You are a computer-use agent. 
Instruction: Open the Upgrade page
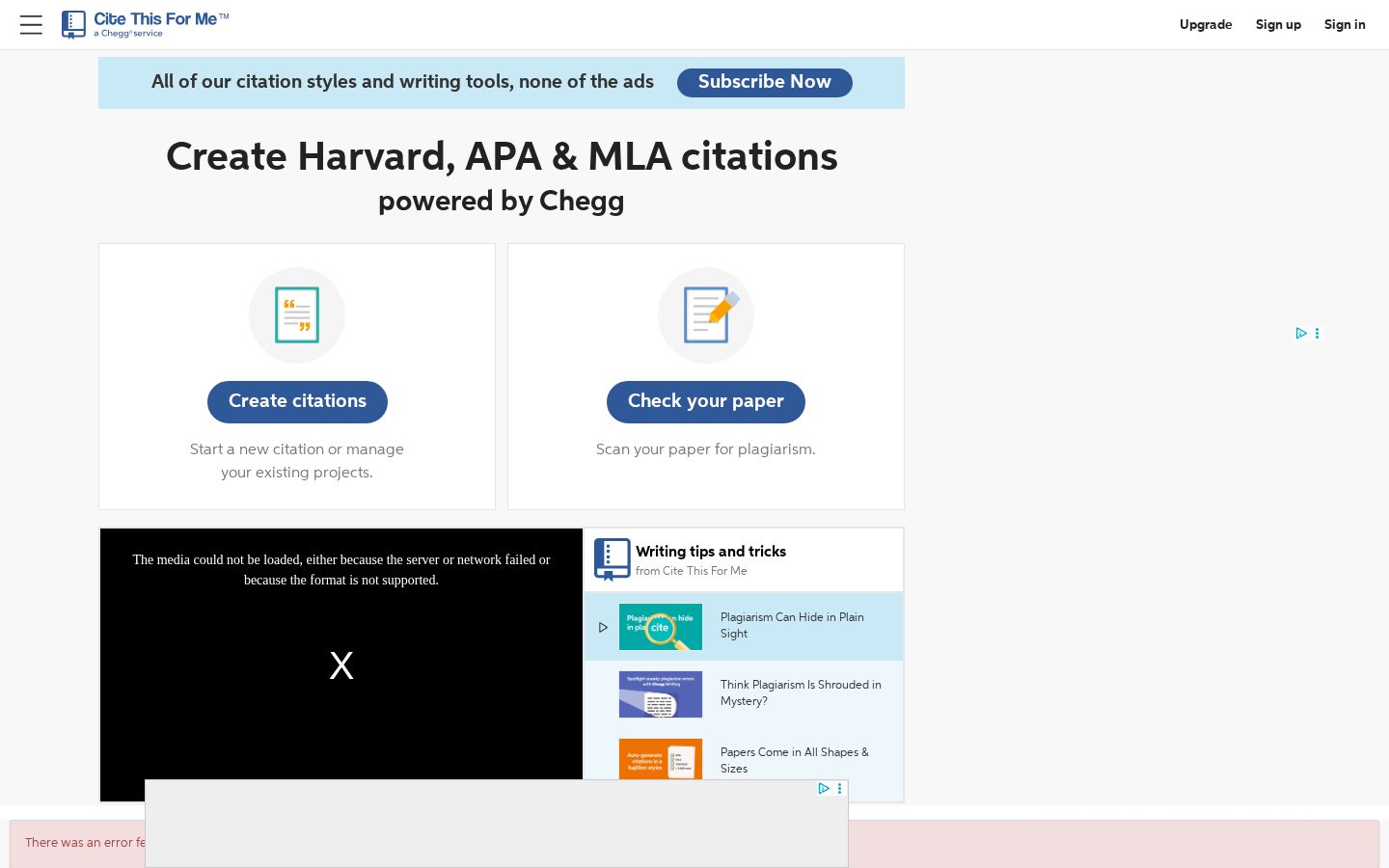coord(1206,25)
